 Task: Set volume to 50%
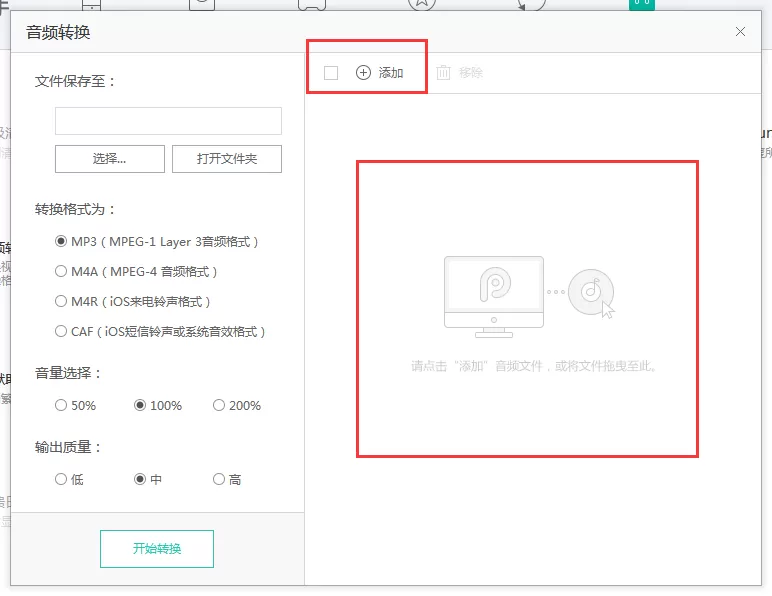click(x=61, y=405)
